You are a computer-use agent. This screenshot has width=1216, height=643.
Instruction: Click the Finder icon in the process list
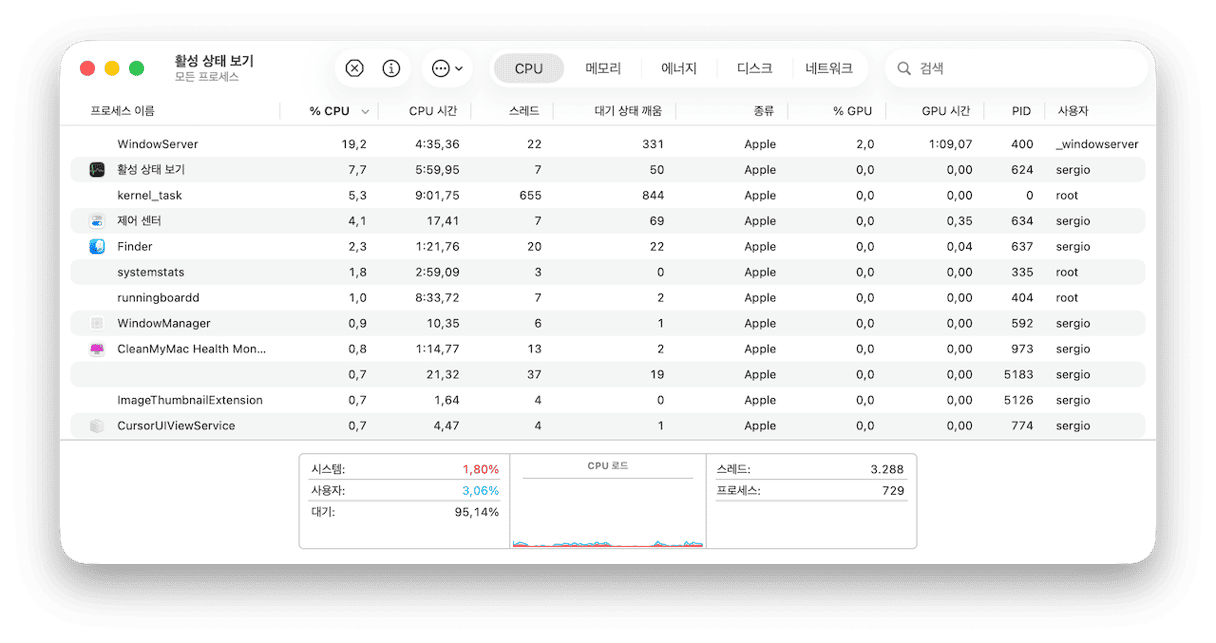click(97, 246)
